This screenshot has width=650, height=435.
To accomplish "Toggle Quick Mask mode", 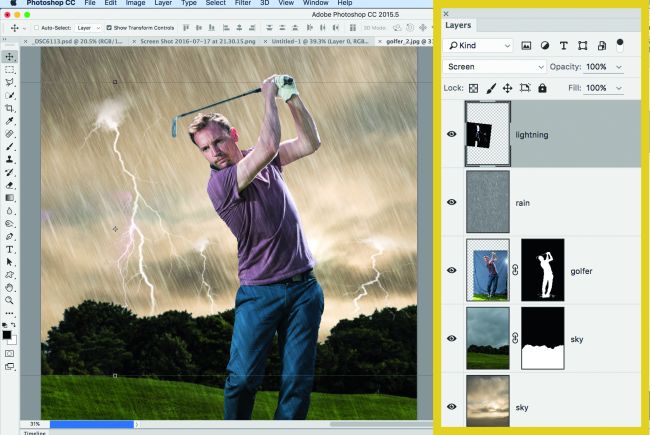I will point(9,353).
